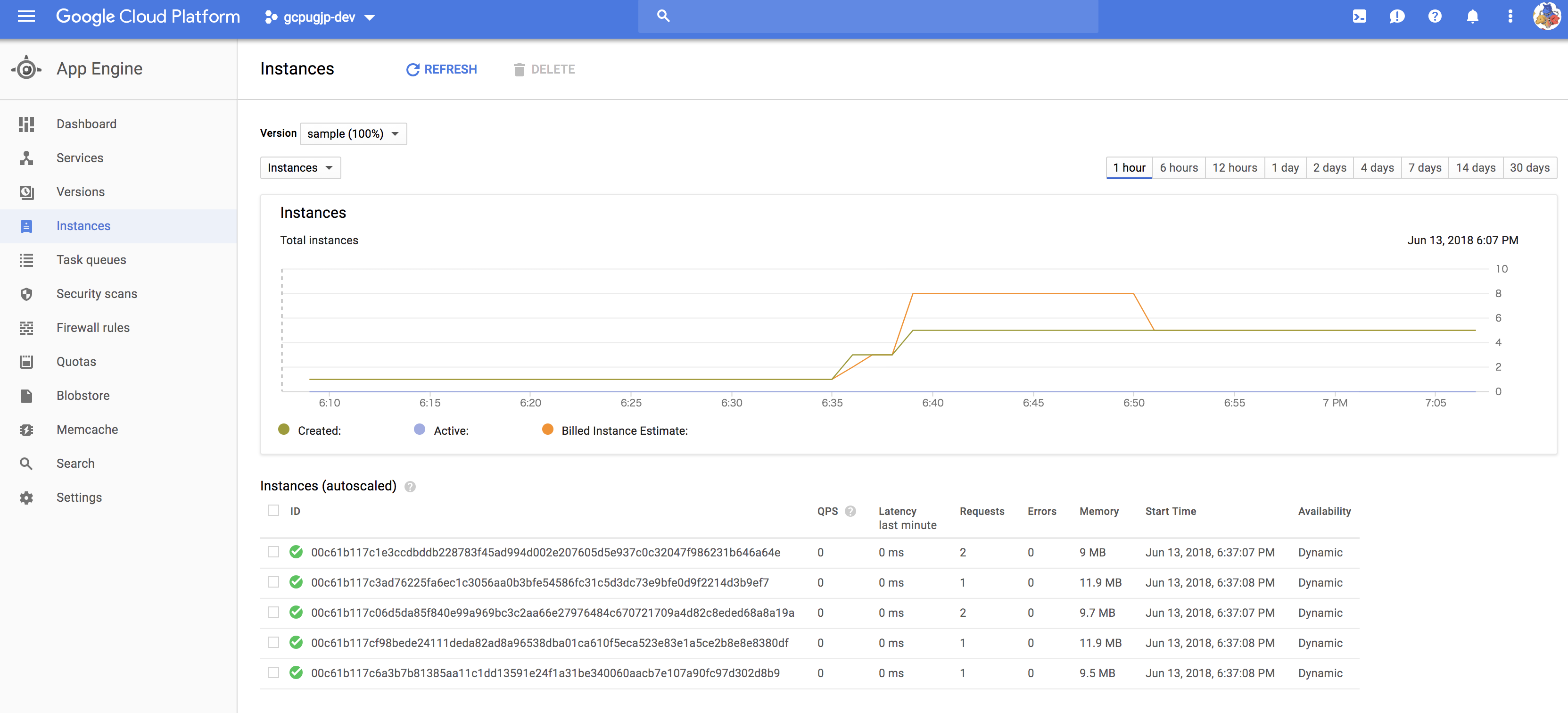Open Security scans in the sidebar

[x=96, y=293]
